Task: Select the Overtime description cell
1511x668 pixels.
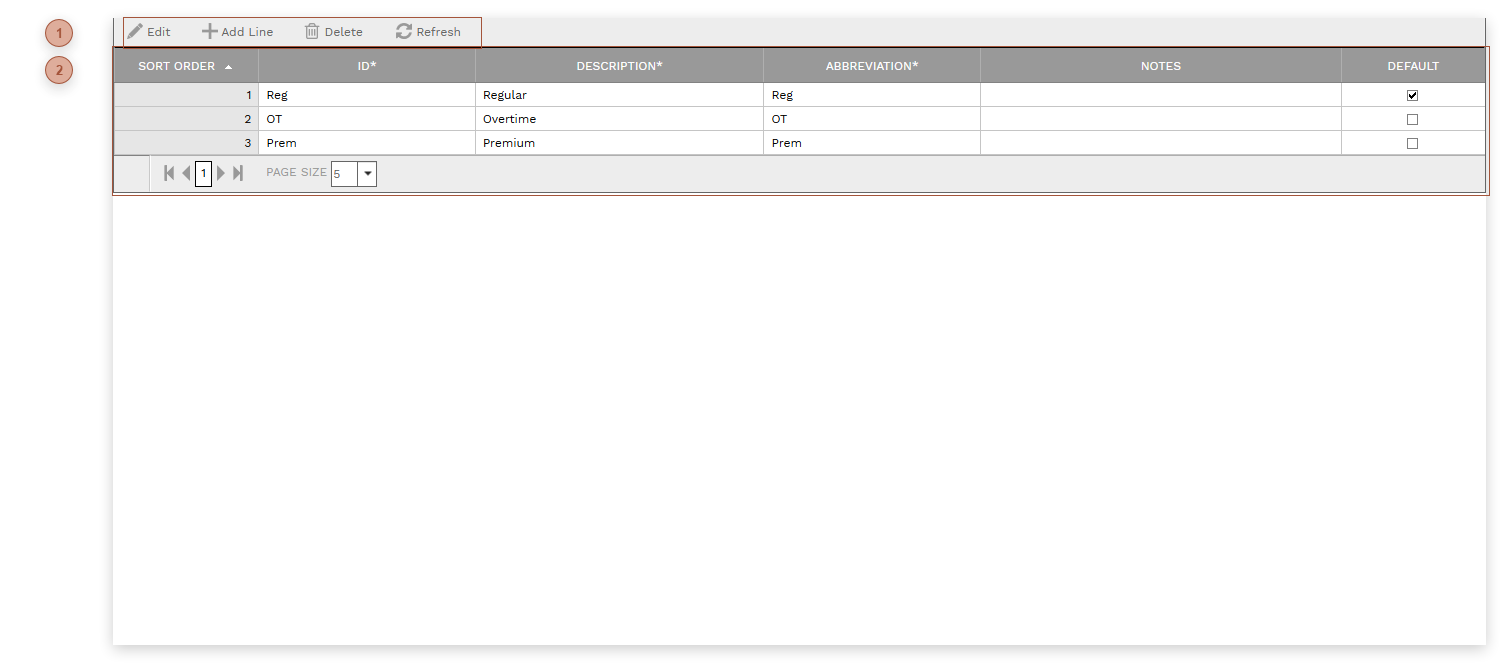Action: point(619,119)
